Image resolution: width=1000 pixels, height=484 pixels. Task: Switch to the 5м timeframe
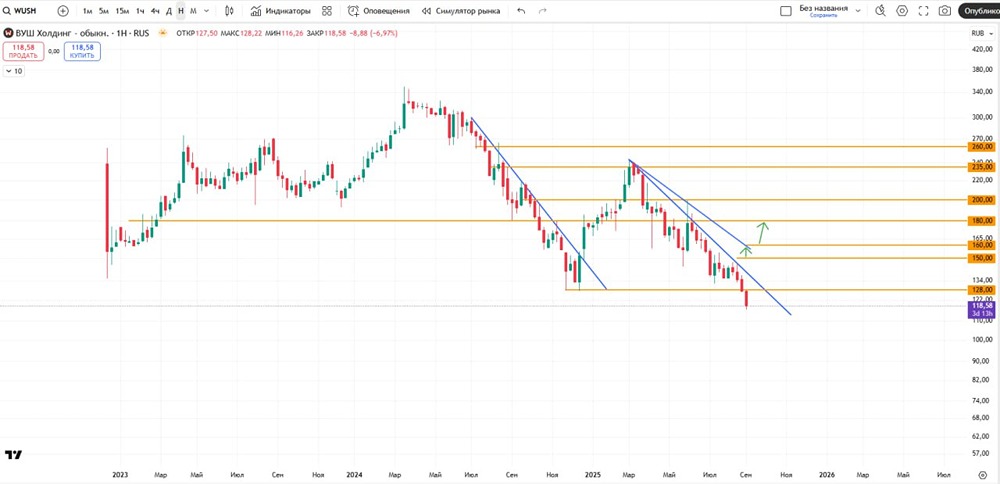(103, 11)
